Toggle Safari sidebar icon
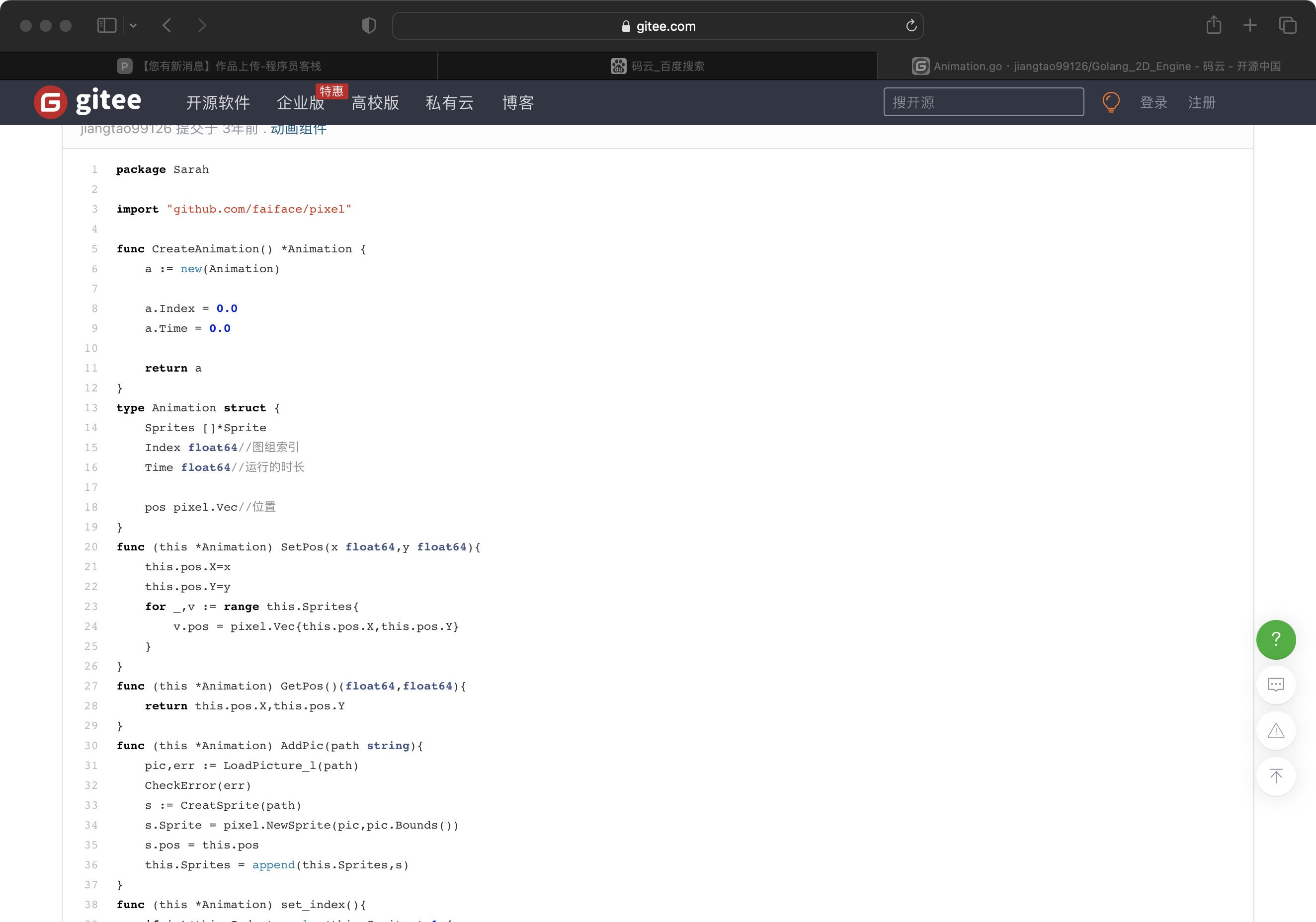 pyautogui.click(x=107, y=25)
